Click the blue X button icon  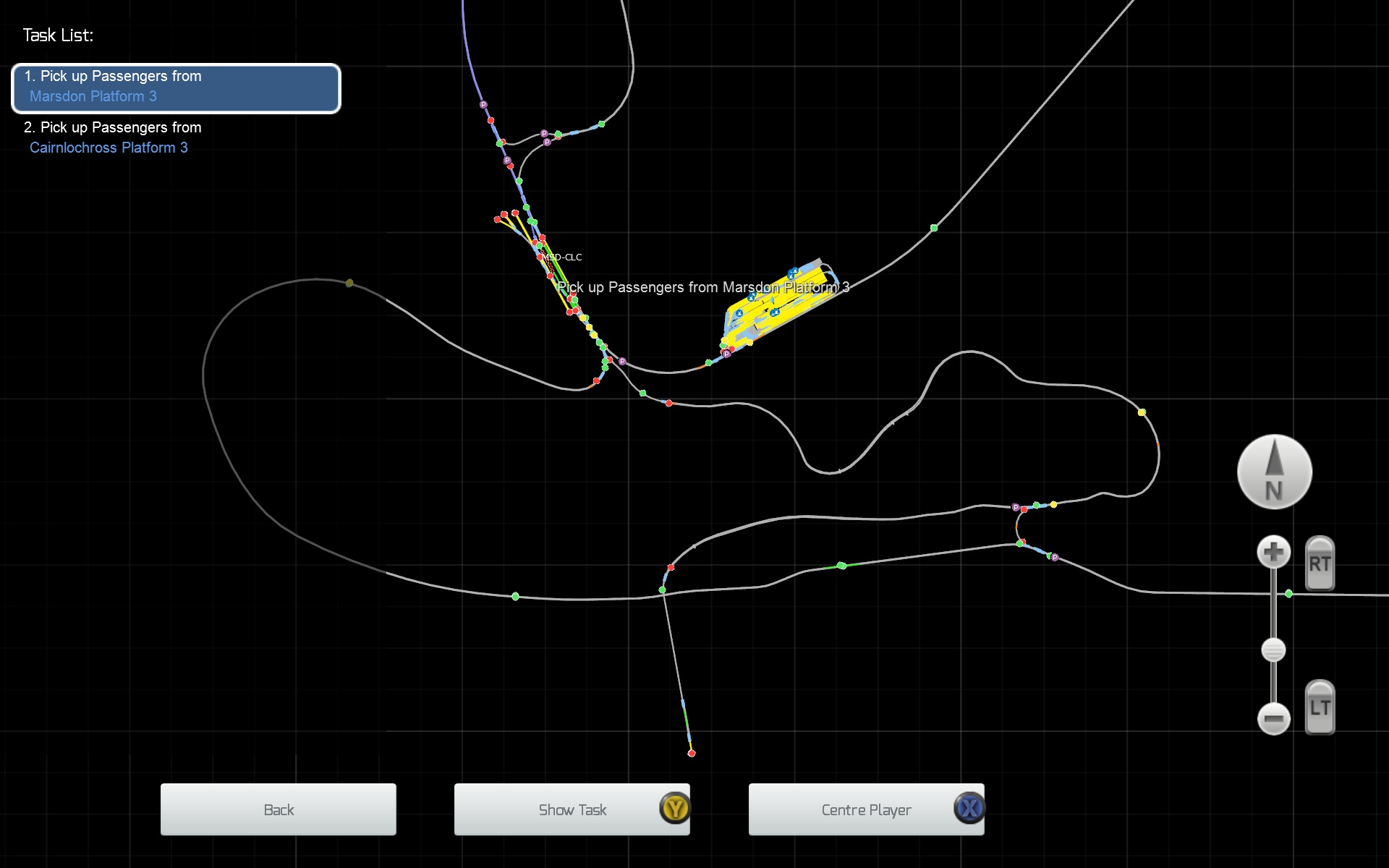tap(969, 808)
